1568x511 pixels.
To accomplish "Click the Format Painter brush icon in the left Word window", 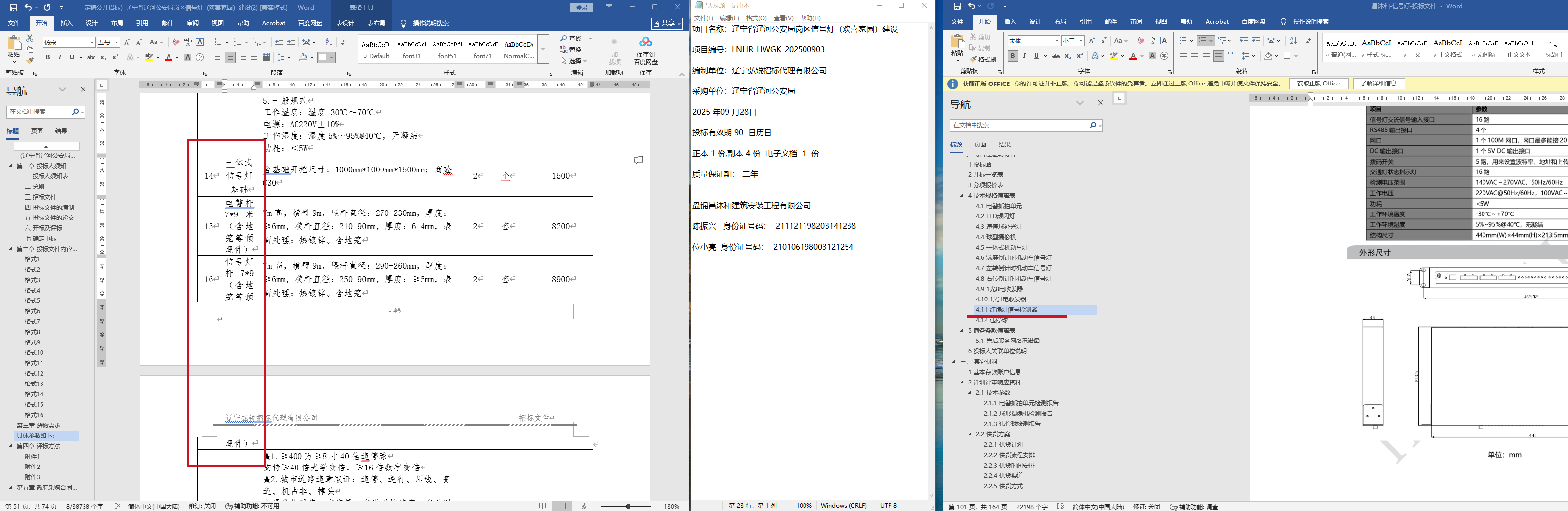I will pos(29,60).
